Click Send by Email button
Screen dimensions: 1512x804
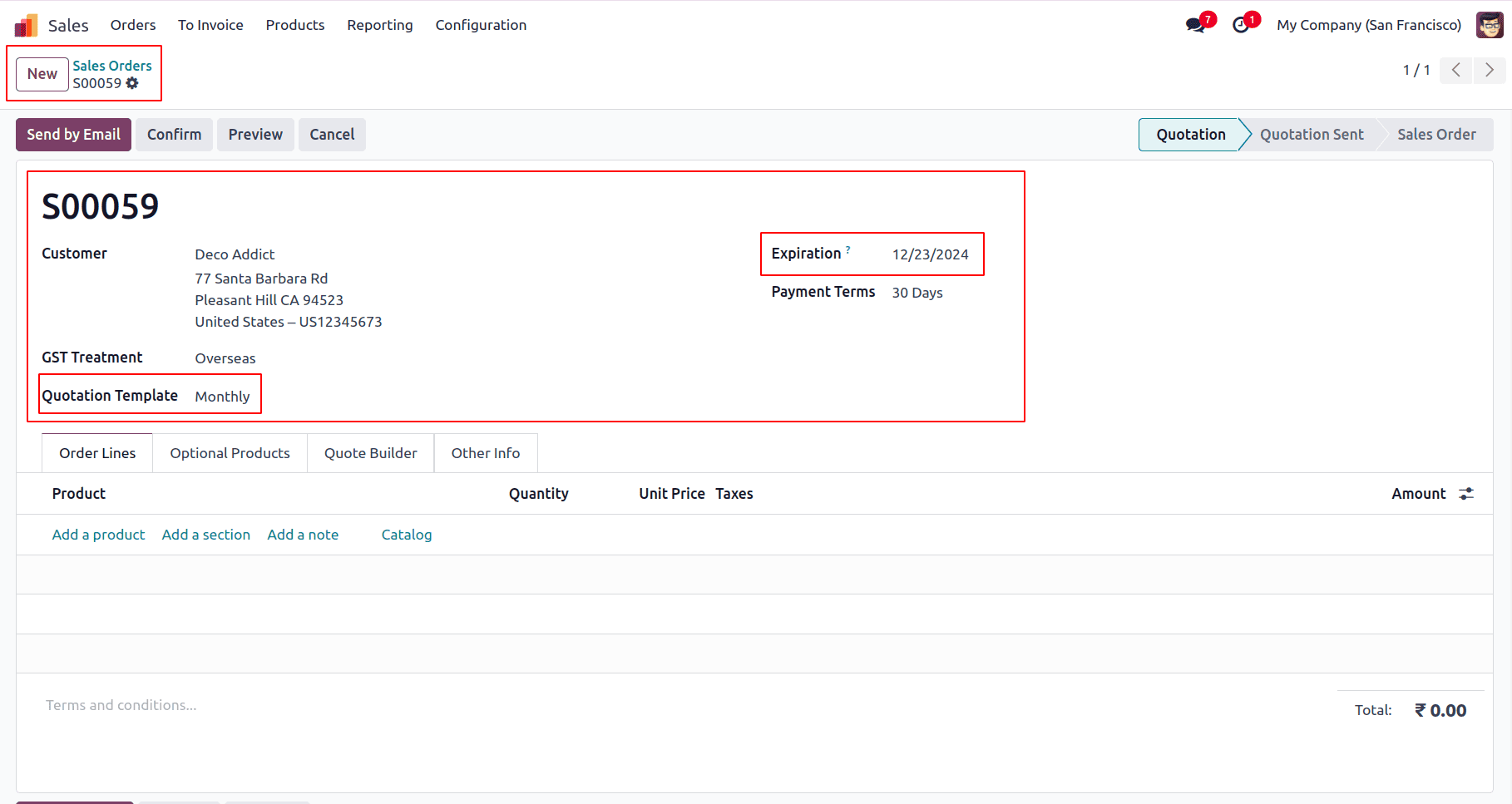73,135
